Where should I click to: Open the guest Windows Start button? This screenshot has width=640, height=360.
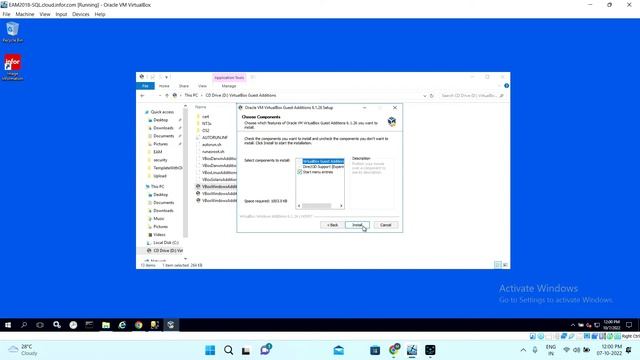pyautogui.click(x=8, y=325)
